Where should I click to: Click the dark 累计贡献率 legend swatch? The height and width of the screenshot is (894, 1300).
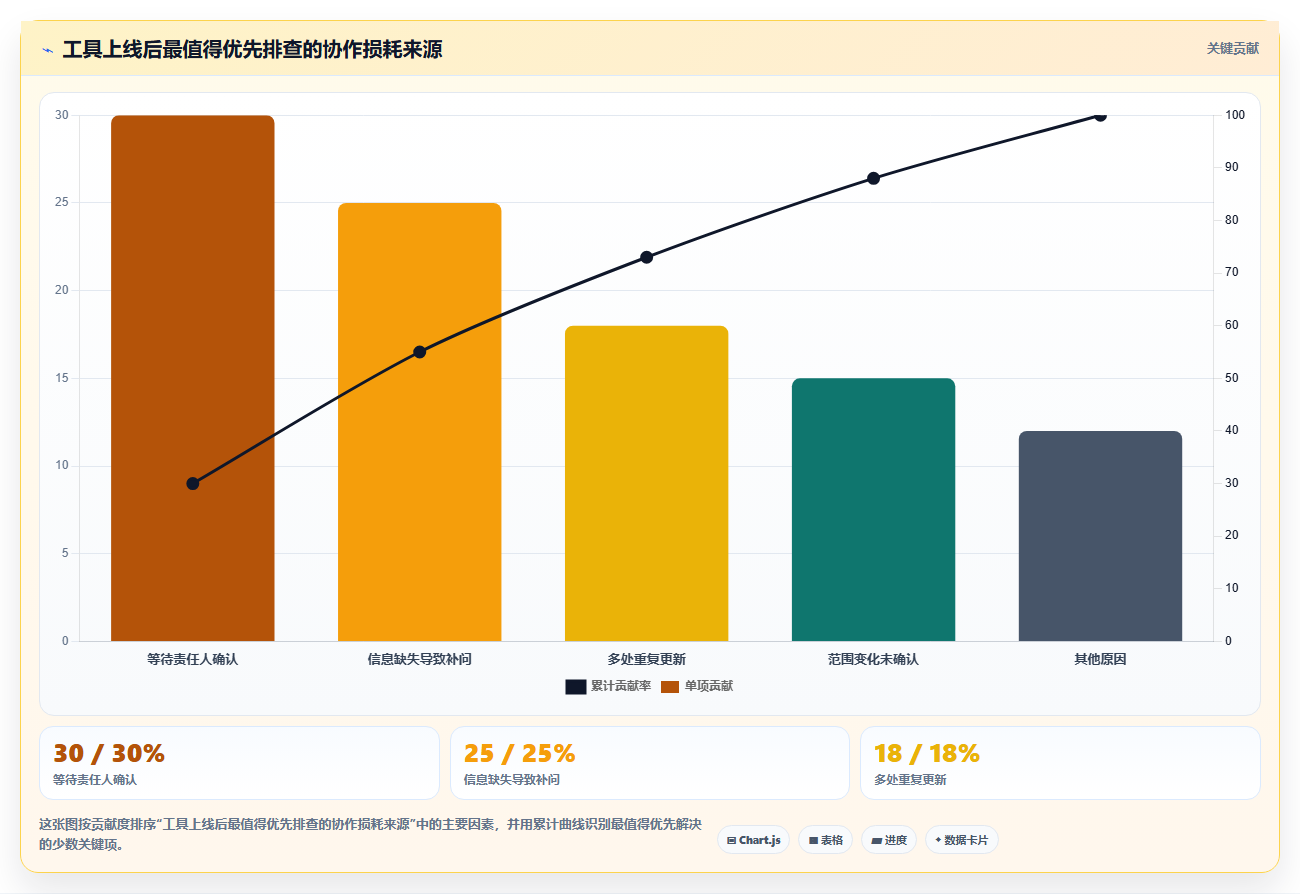click(575, 686)
